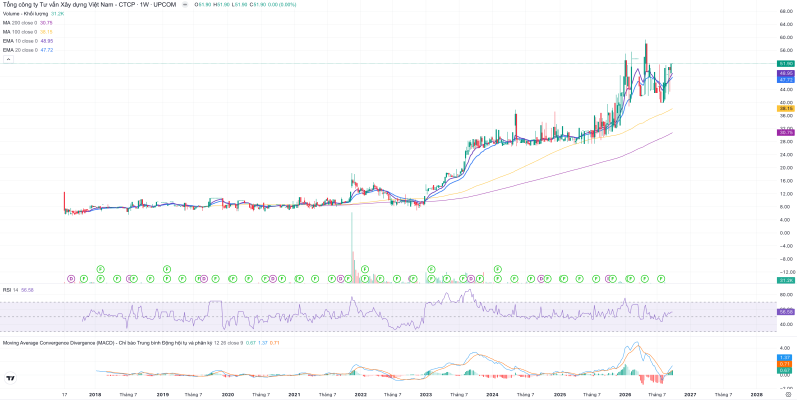Click the upper green earnings marker near 2019

(166, 268)
